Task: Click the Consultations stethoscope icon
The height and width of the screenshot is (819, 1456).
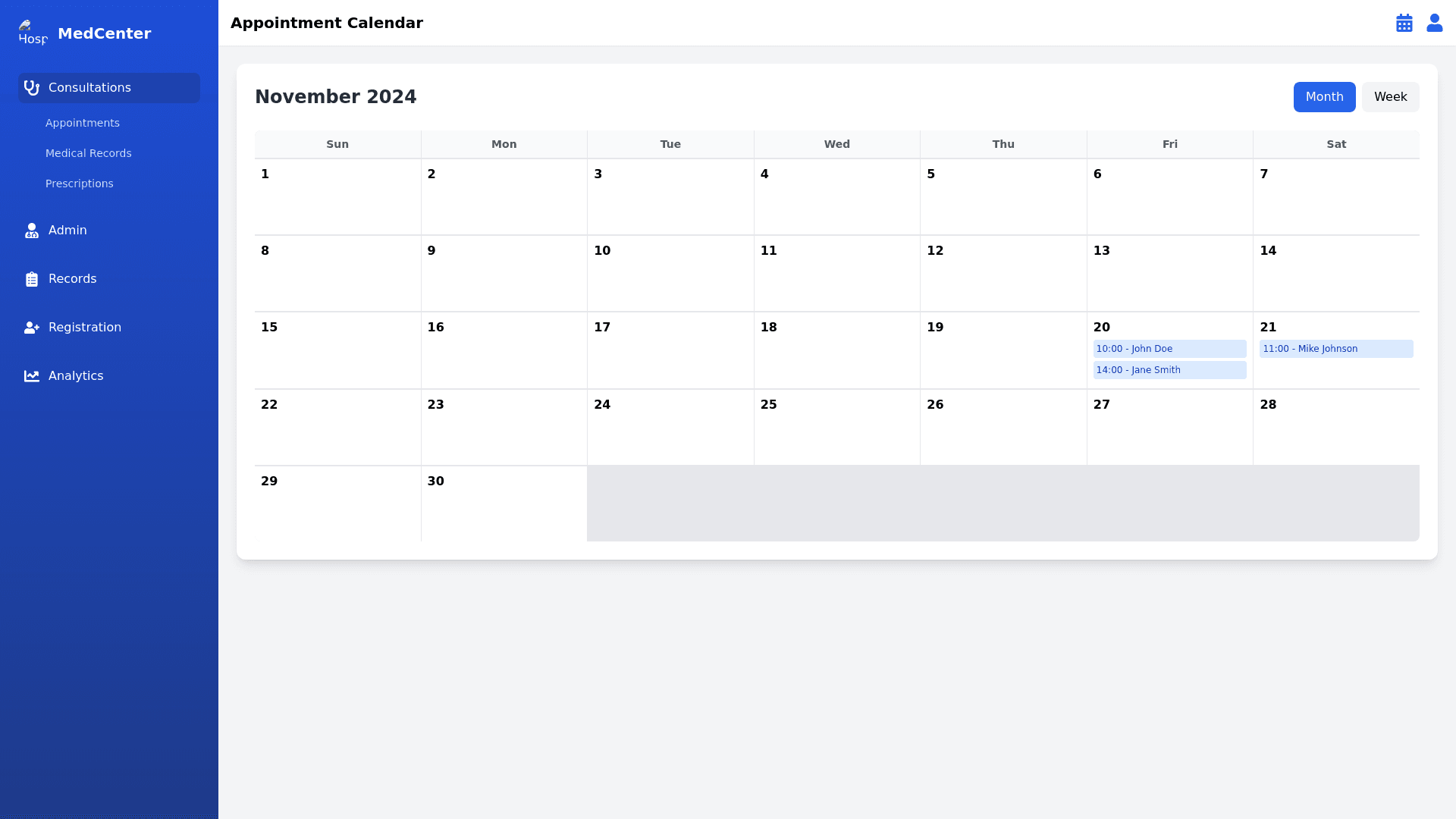Action: [x=32, y=88]
